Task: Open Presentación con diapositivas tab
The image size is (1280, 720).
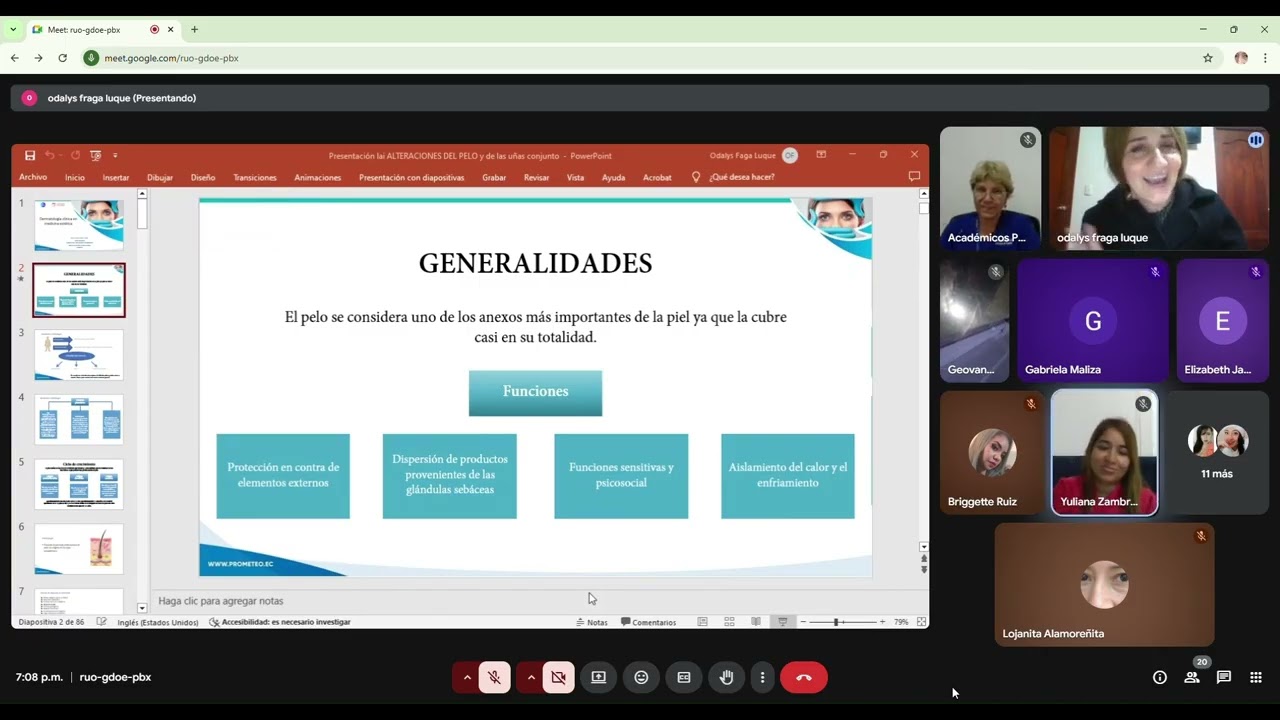Action: (x=412, y=177)
